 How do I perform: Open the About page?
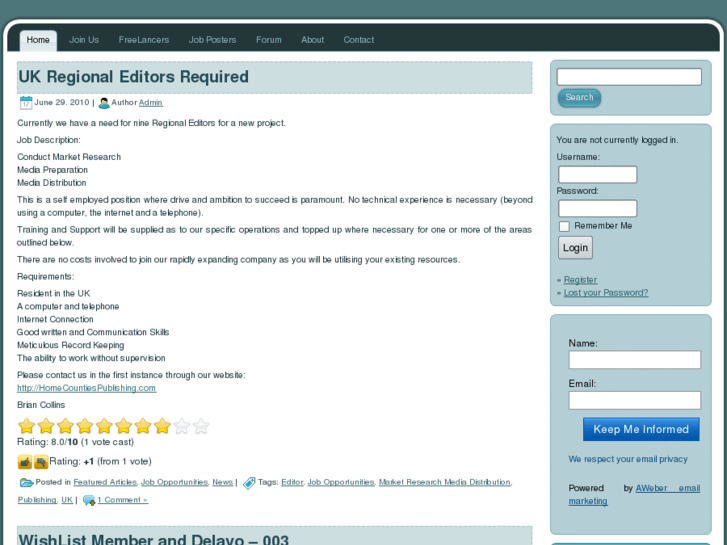point(312,40)
